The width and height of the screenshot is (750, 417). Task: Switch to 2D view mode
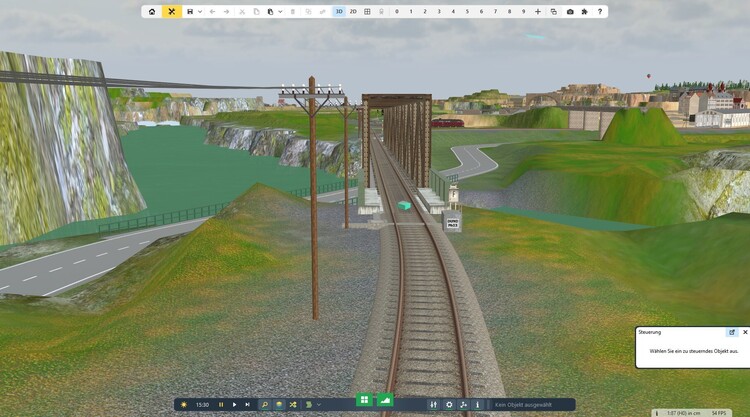pyautogui.click(x=353, y=11)
